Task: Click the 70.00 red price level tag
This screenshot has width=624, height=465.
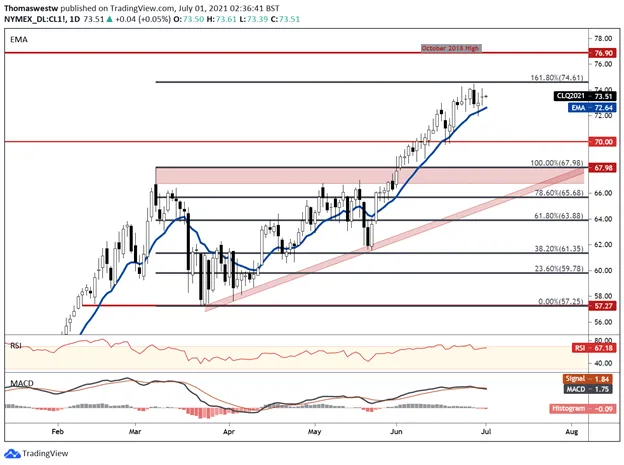Action: pos(603,142)
